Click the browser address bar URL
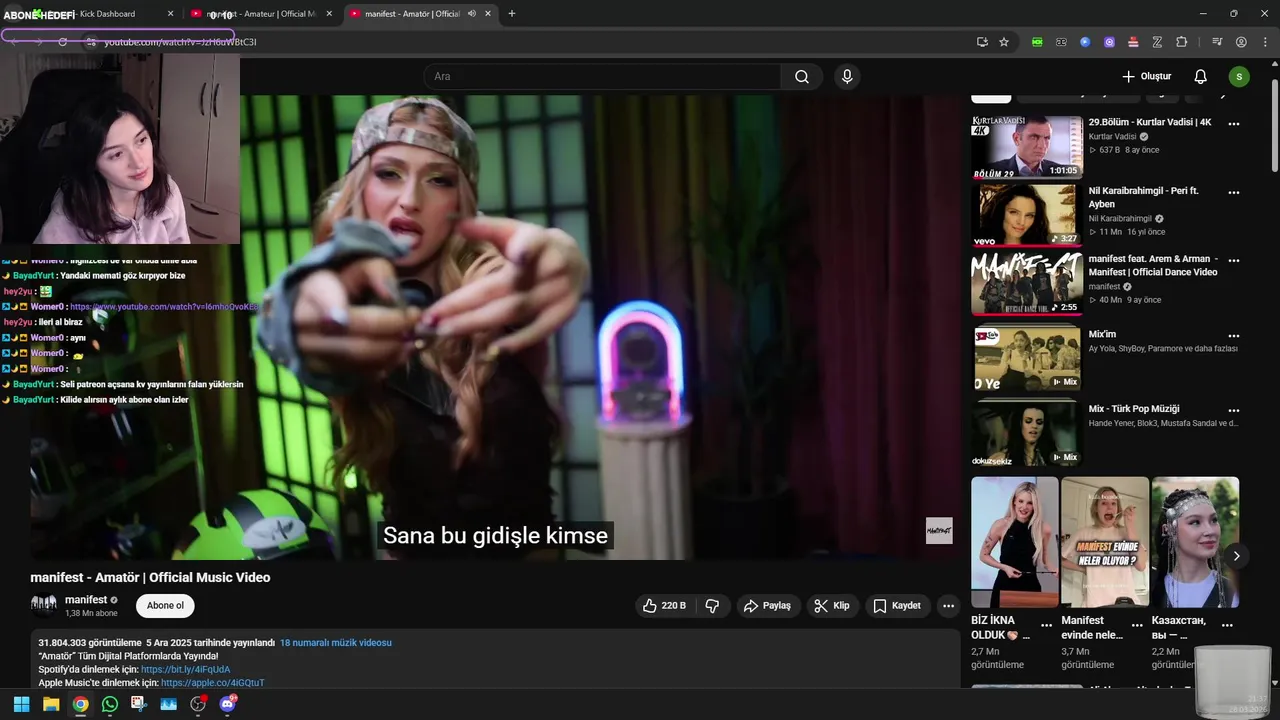This screenshot has height=720, width=1280. pos(180,42)
